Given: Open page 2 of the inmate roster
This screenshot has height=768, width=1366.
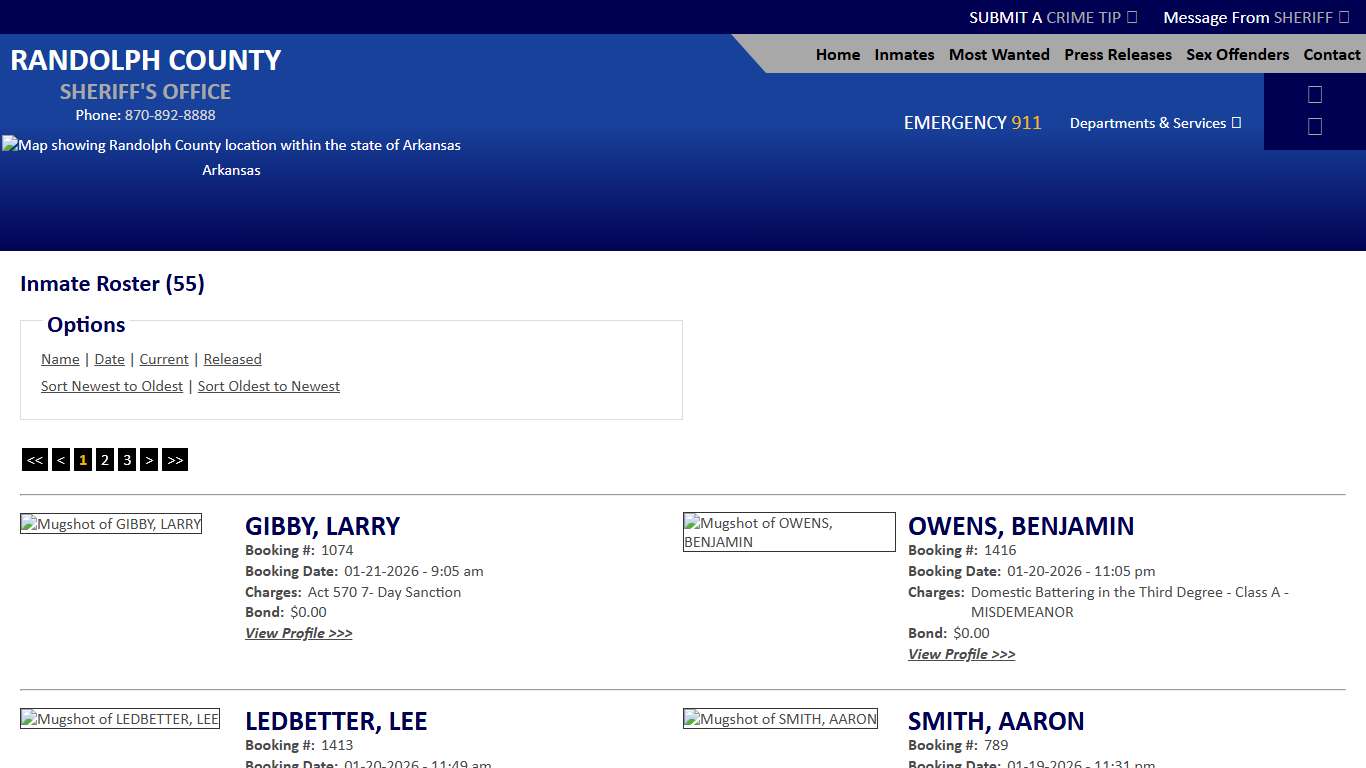Looking at the screenshot, I should click(105, 459).
